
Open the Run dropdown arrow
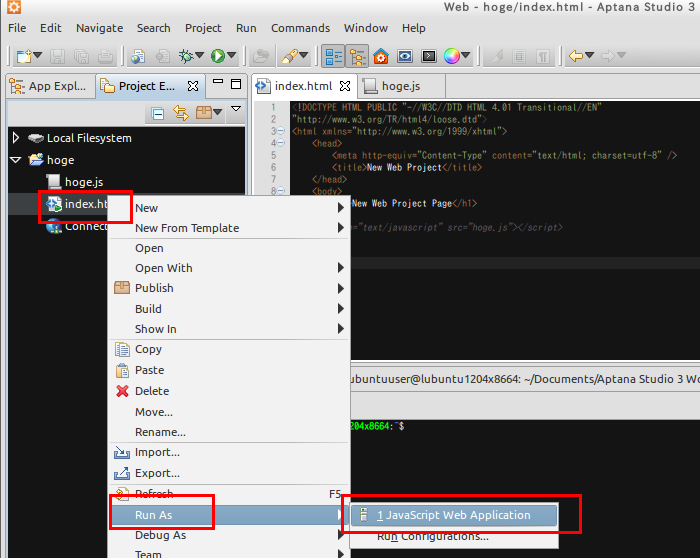coord(232,56)
